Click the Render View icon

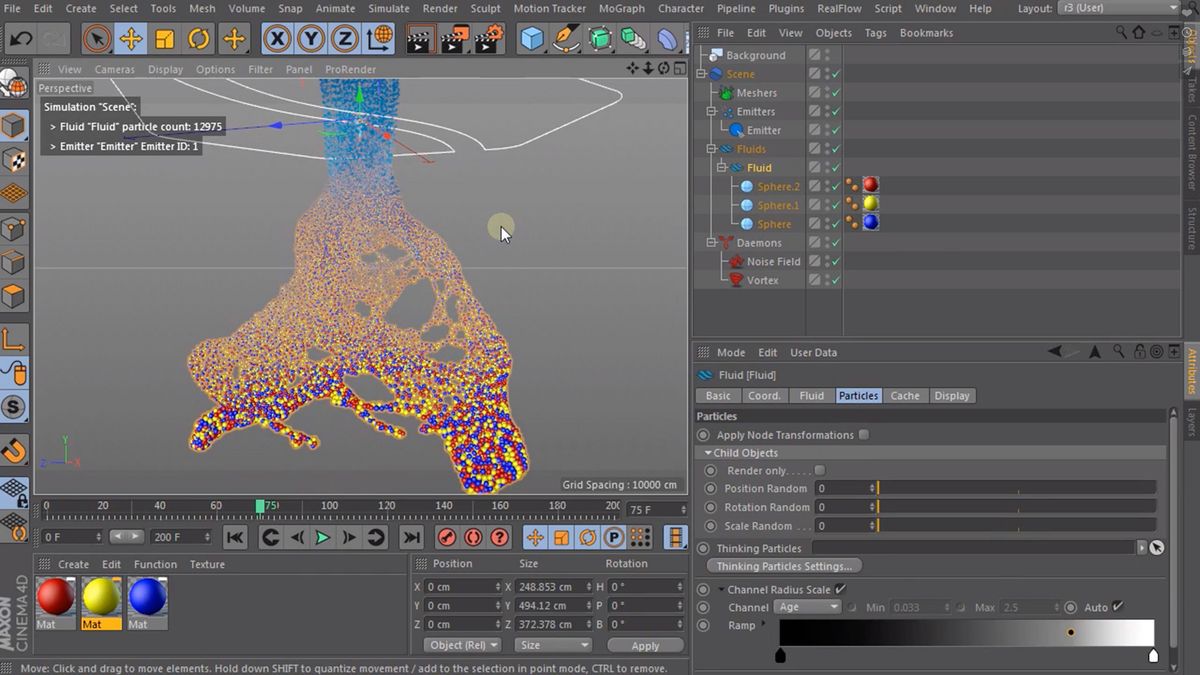click(x=419, y=38)
